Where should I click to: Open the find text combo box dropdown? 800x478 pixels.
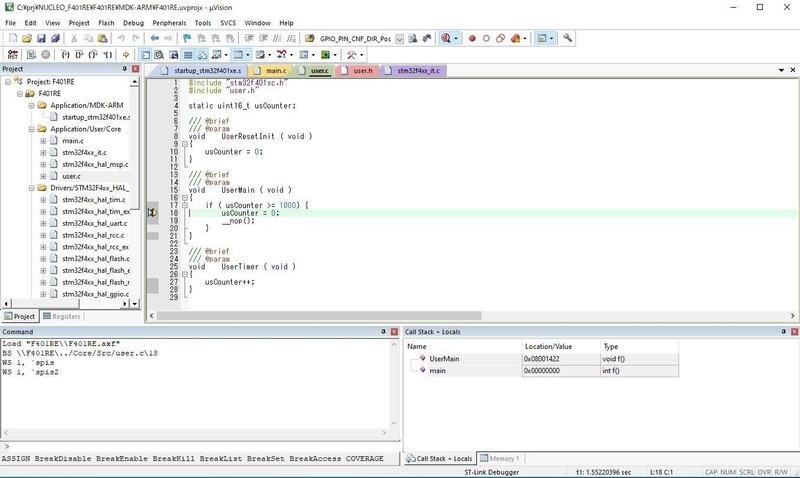pos(399,39)
